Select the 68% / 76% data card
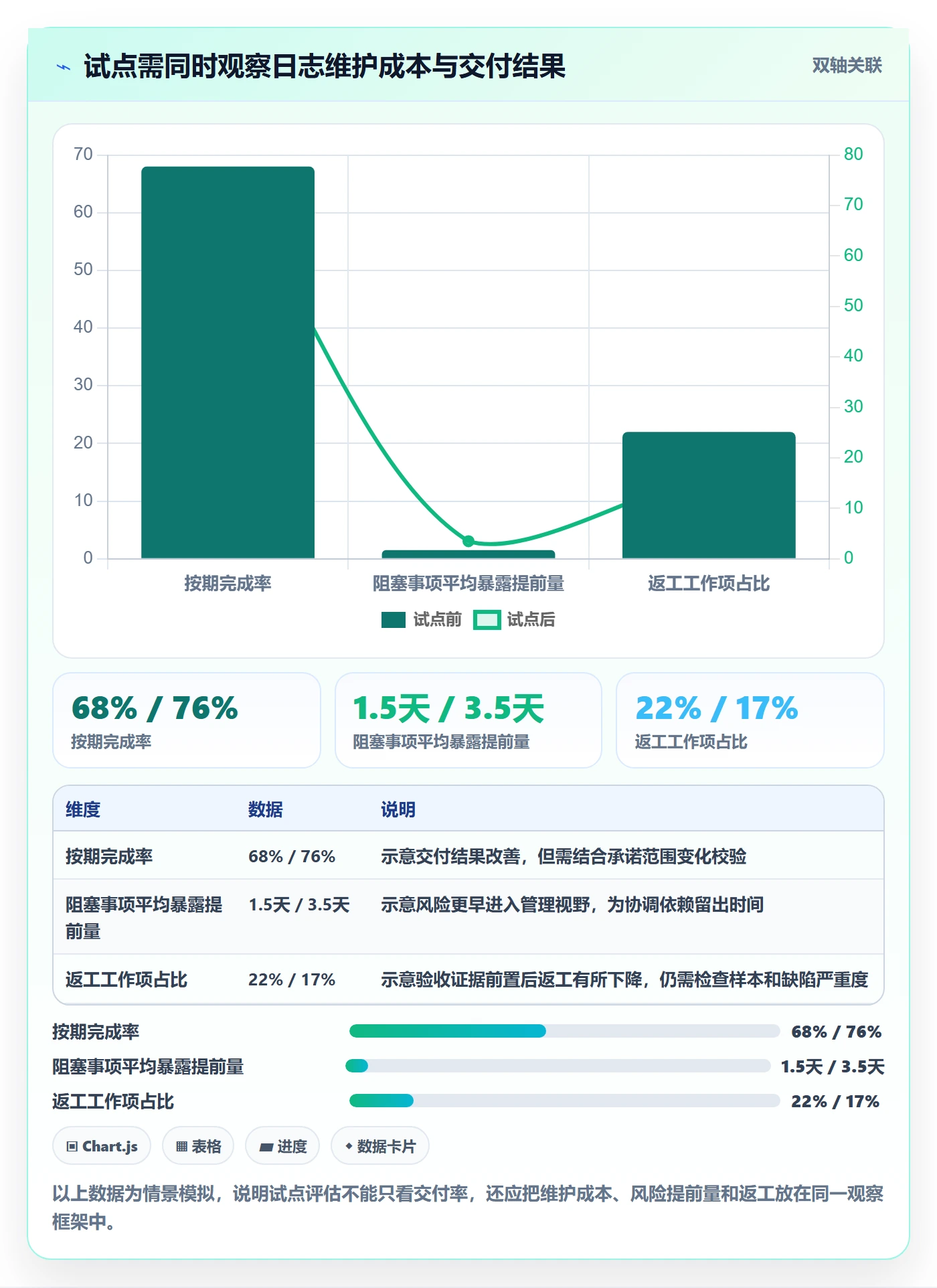The width and height of the screenshot is (937, 1288). [187, 720]
